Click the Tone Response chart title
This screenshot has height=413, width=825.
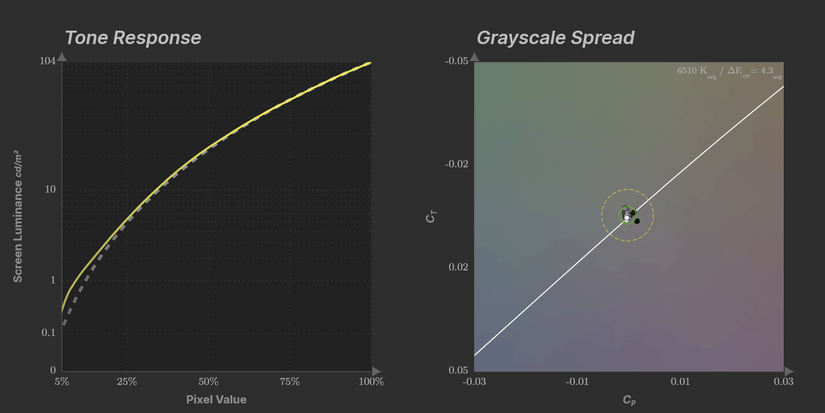[133, 38]
